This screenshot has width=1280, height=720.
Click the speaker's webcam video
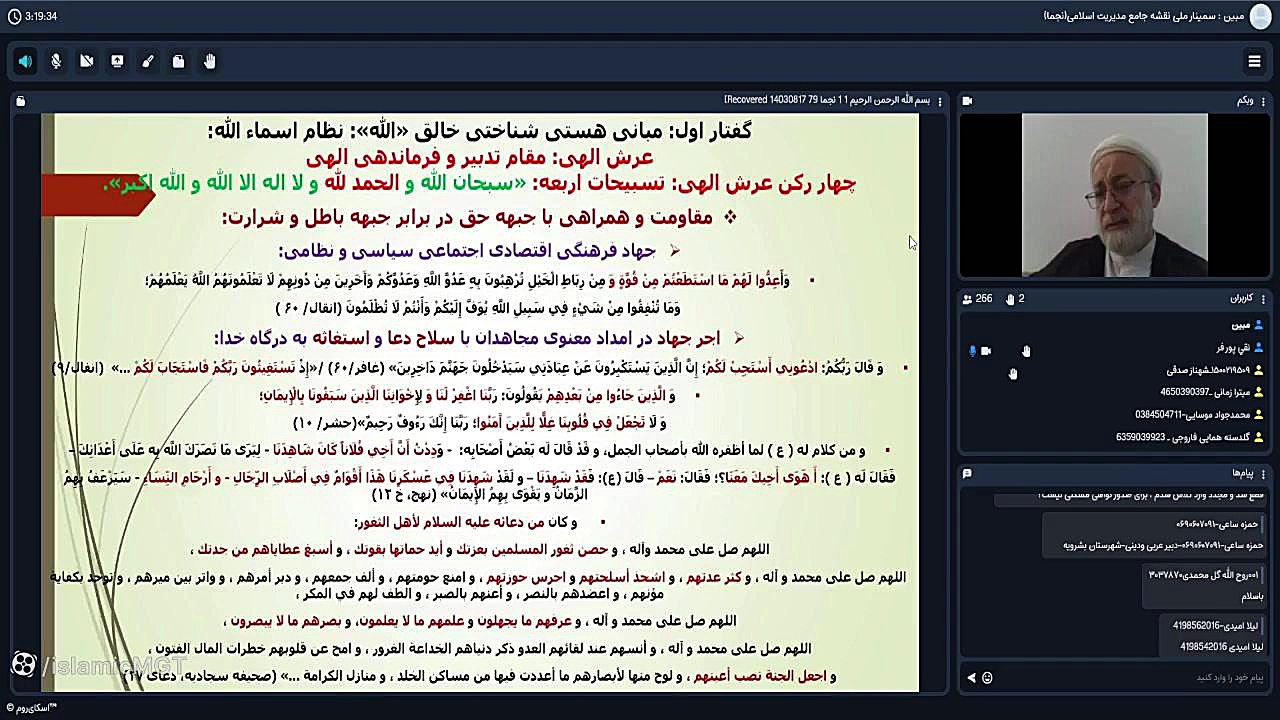[x=1114, y=194]
